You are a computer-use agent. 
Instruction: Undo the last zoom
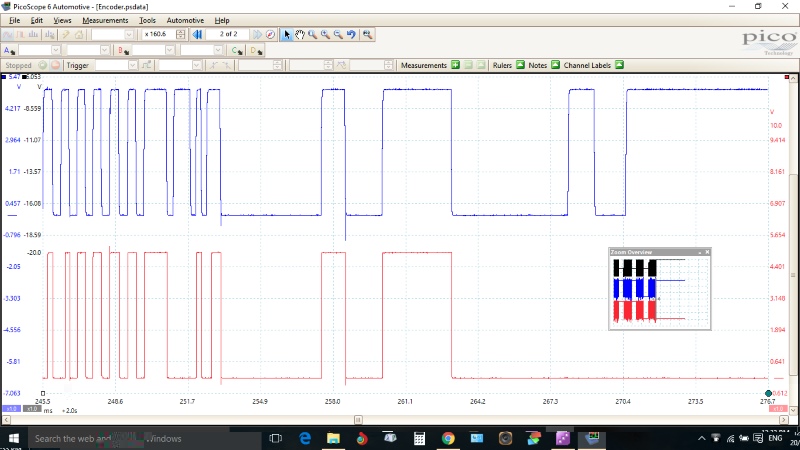tap(351, 34)
